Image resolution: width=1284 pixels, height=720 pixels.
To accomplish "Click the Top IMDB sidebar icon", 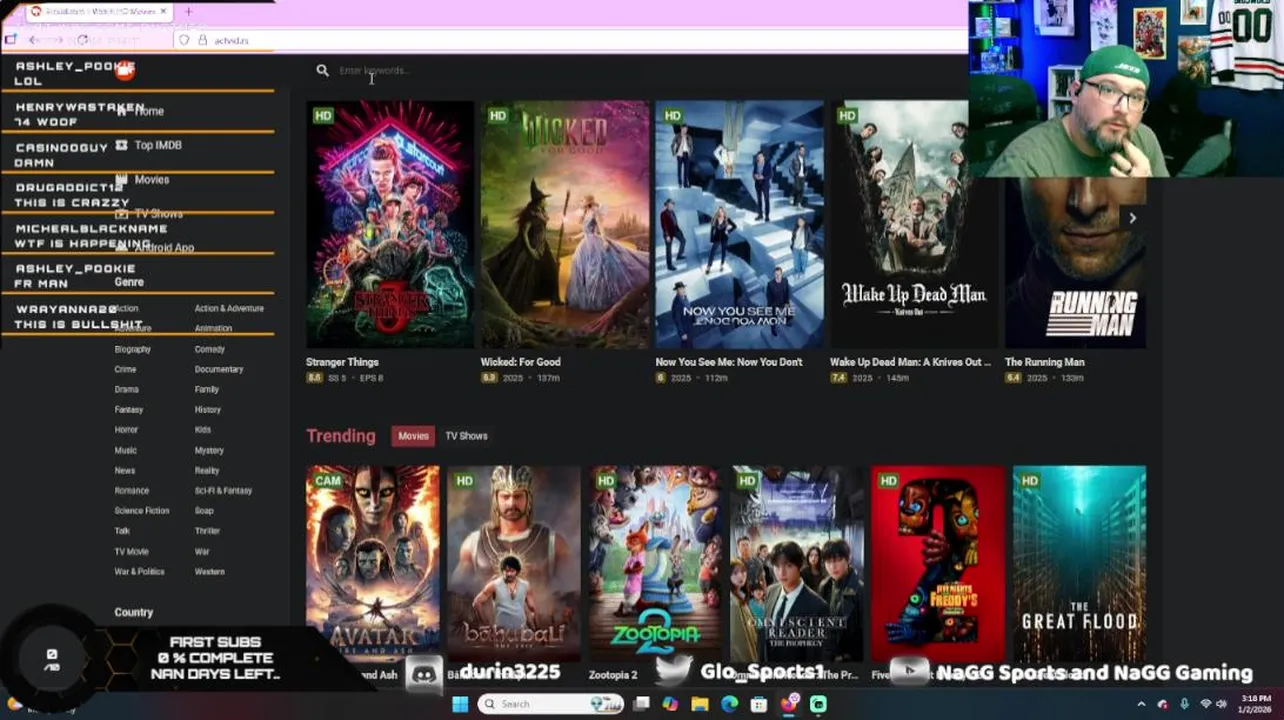I will 121,145.
